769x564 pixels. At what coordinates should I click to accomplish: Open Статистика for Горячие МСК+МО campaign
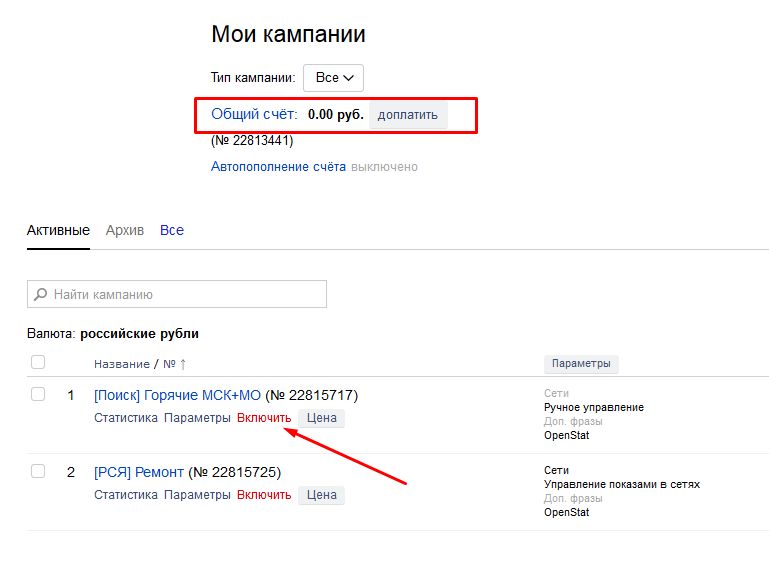click(x=126, y=418)
